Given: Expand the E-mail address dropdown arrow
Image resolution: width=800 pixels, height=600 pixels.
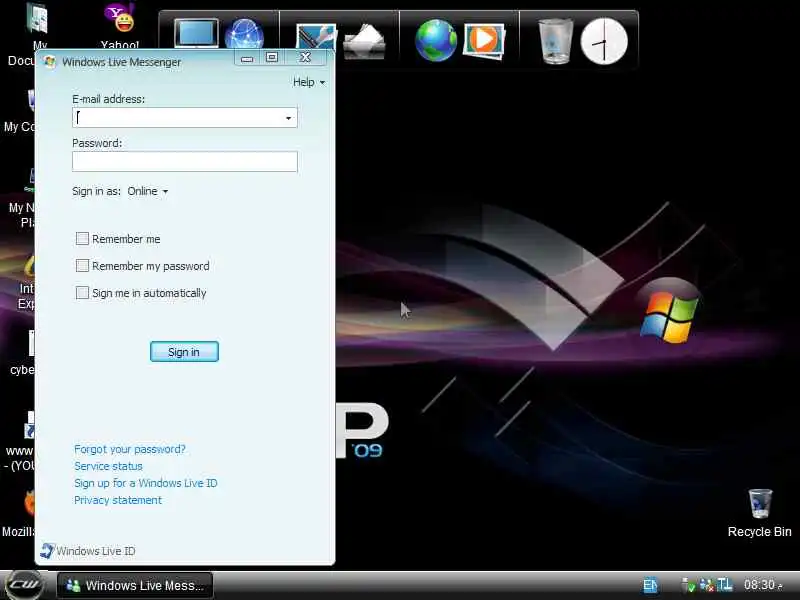Looking at the screenshot, I should (x=288, y=118).
